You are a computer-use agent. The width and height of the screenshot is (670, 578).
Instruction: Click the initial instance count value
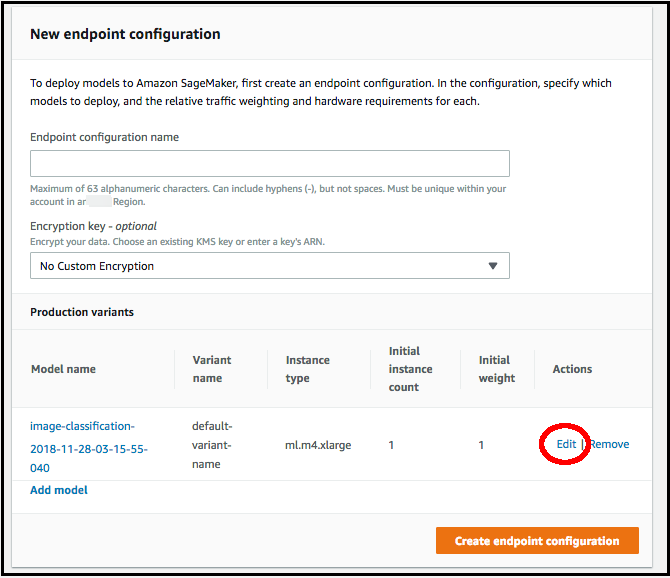391,445
